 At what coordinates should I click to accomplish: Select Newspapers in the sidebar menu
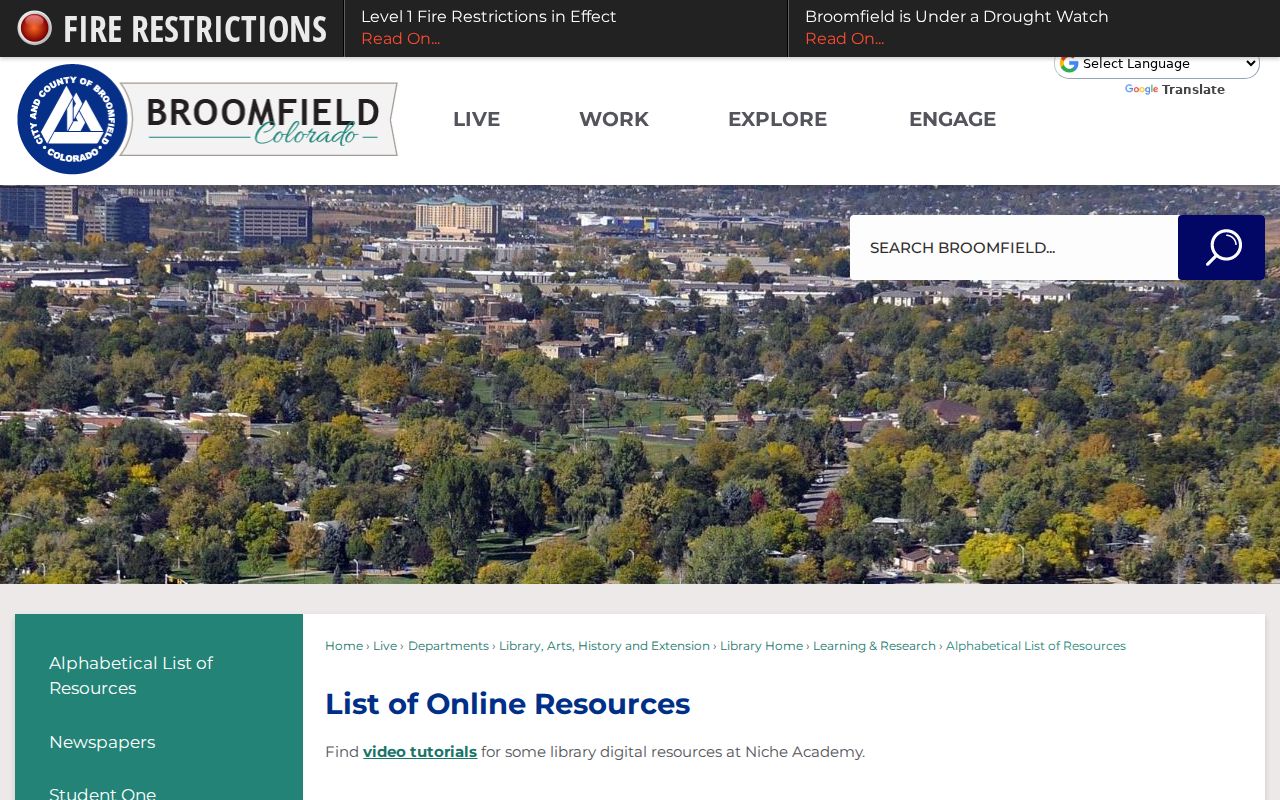pos(102,742)
